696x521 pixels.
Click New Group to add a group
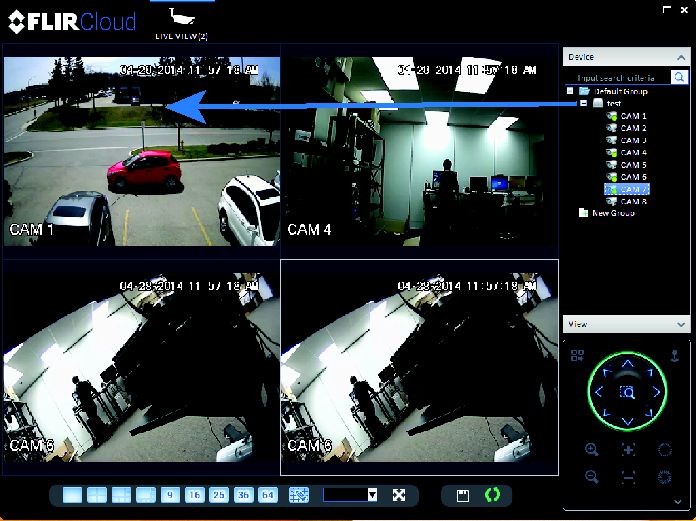point(607,213)
